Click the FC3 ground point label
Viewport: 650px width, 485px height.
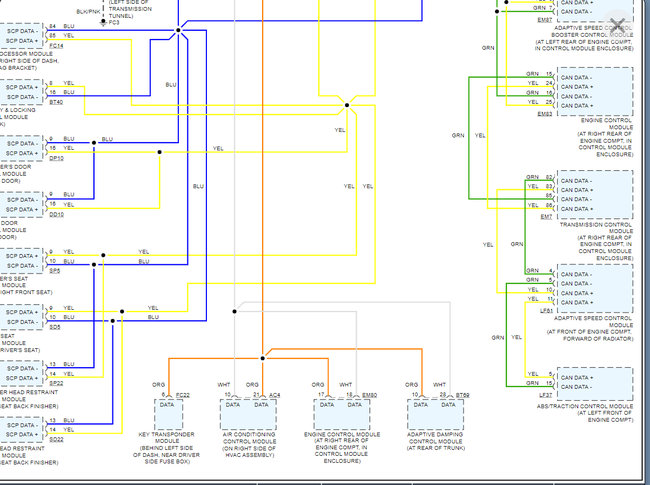tap(114, 23)
